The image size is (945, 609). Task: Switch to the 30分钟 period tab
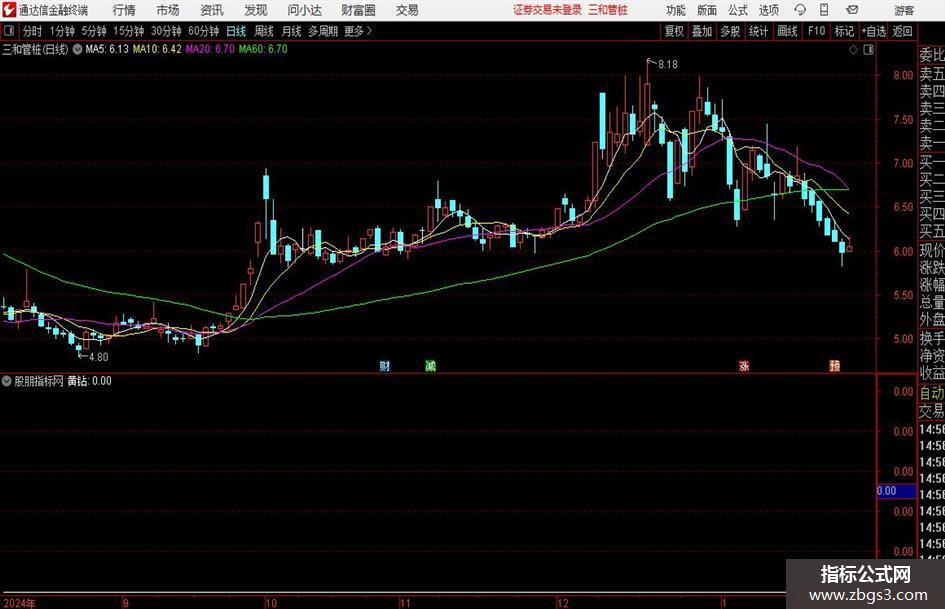(x=166, y=31)
